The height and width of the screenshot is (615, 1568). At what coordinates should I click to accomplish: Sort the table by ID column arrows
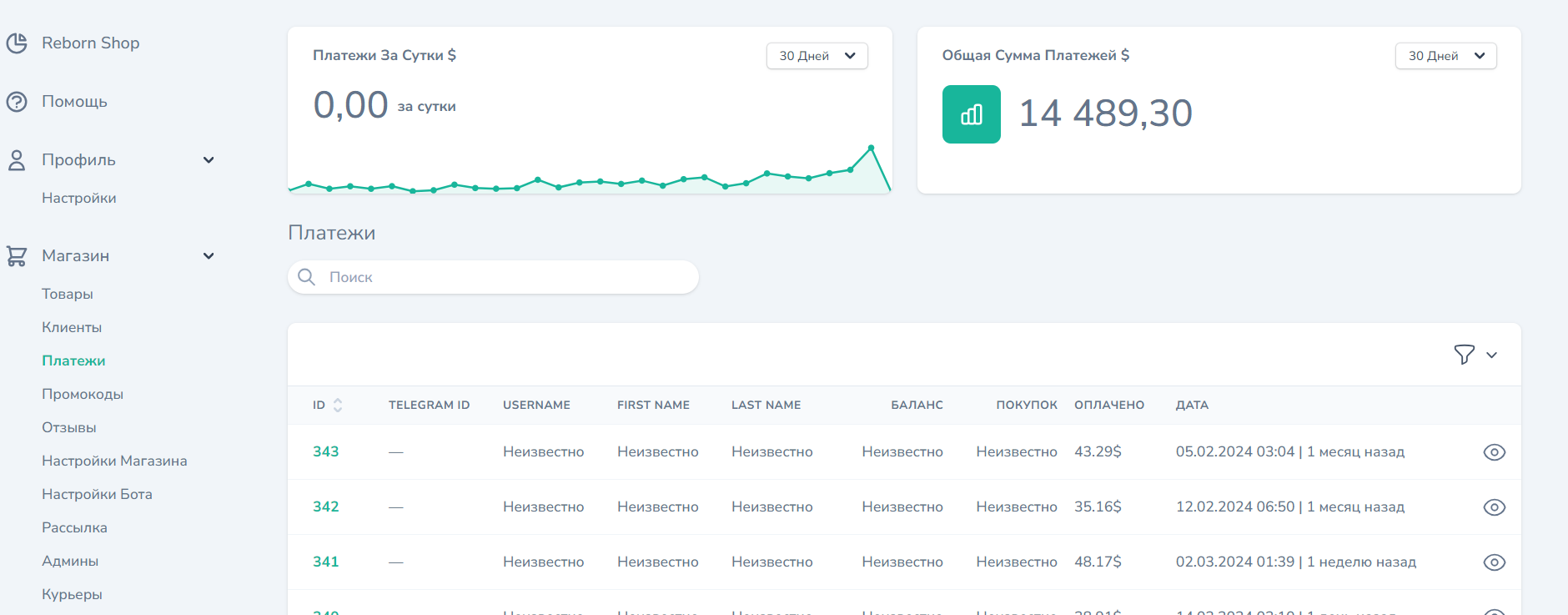click(x=338, y=406)
